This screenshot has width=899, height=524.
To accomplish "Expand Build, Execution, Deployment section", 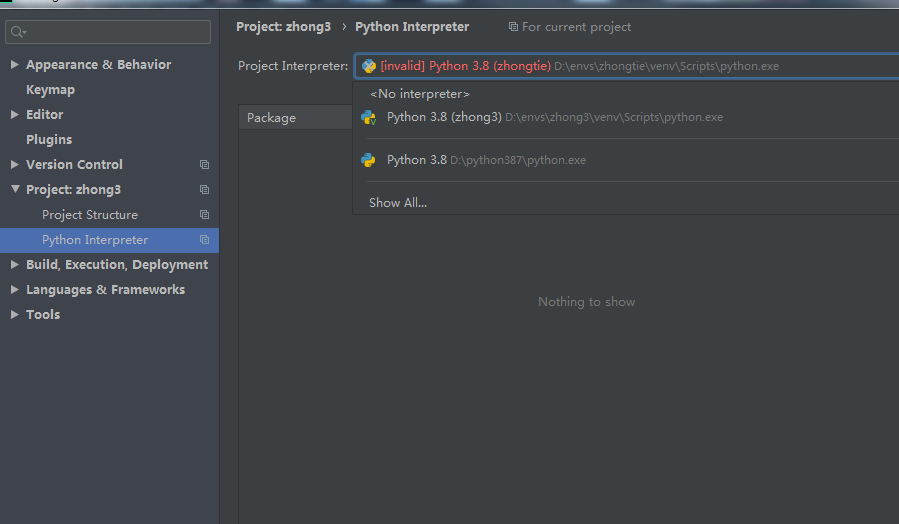I will (14, 265).
